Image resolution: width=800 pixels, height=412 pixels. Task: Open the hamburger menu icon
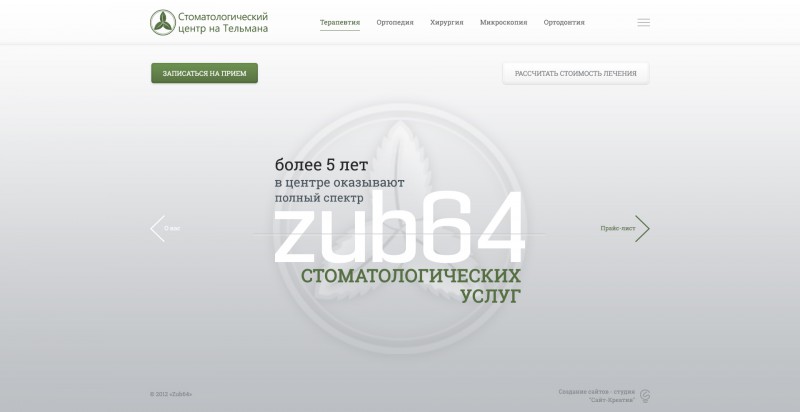tap(643, 22)
